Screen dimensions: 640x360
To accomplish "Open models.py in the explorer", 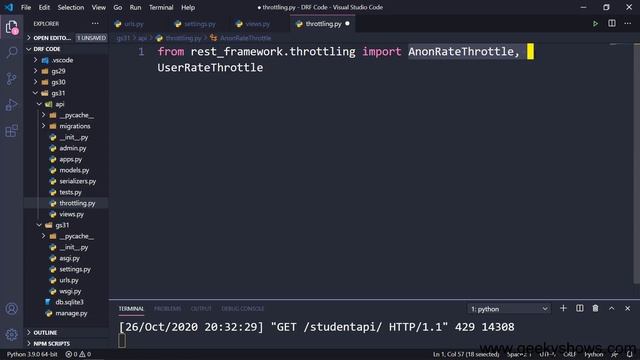I will point(74,170).
